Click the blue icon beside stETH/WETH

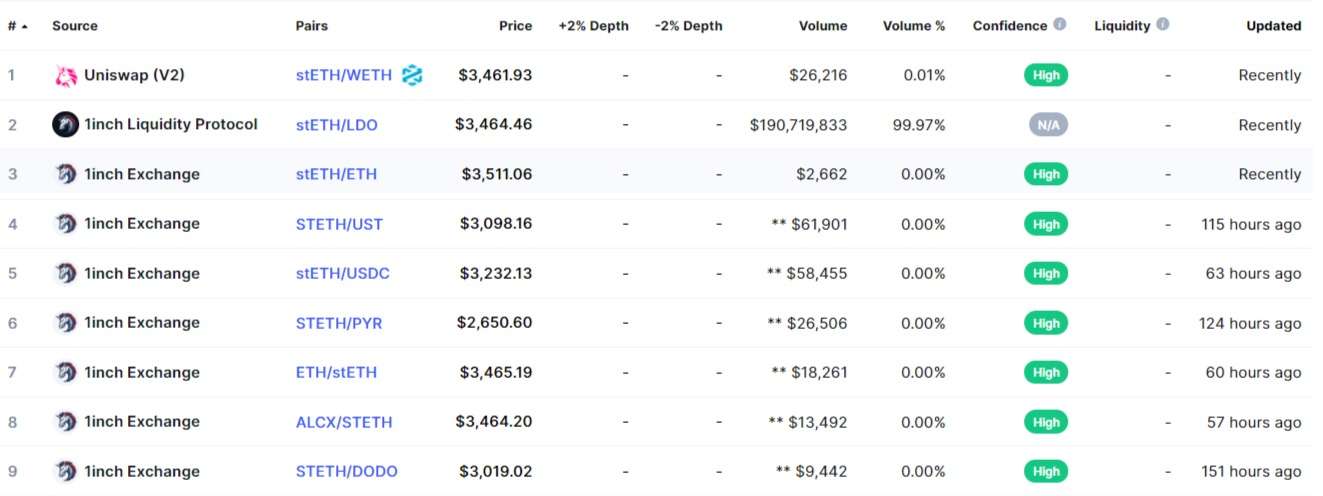412,75
